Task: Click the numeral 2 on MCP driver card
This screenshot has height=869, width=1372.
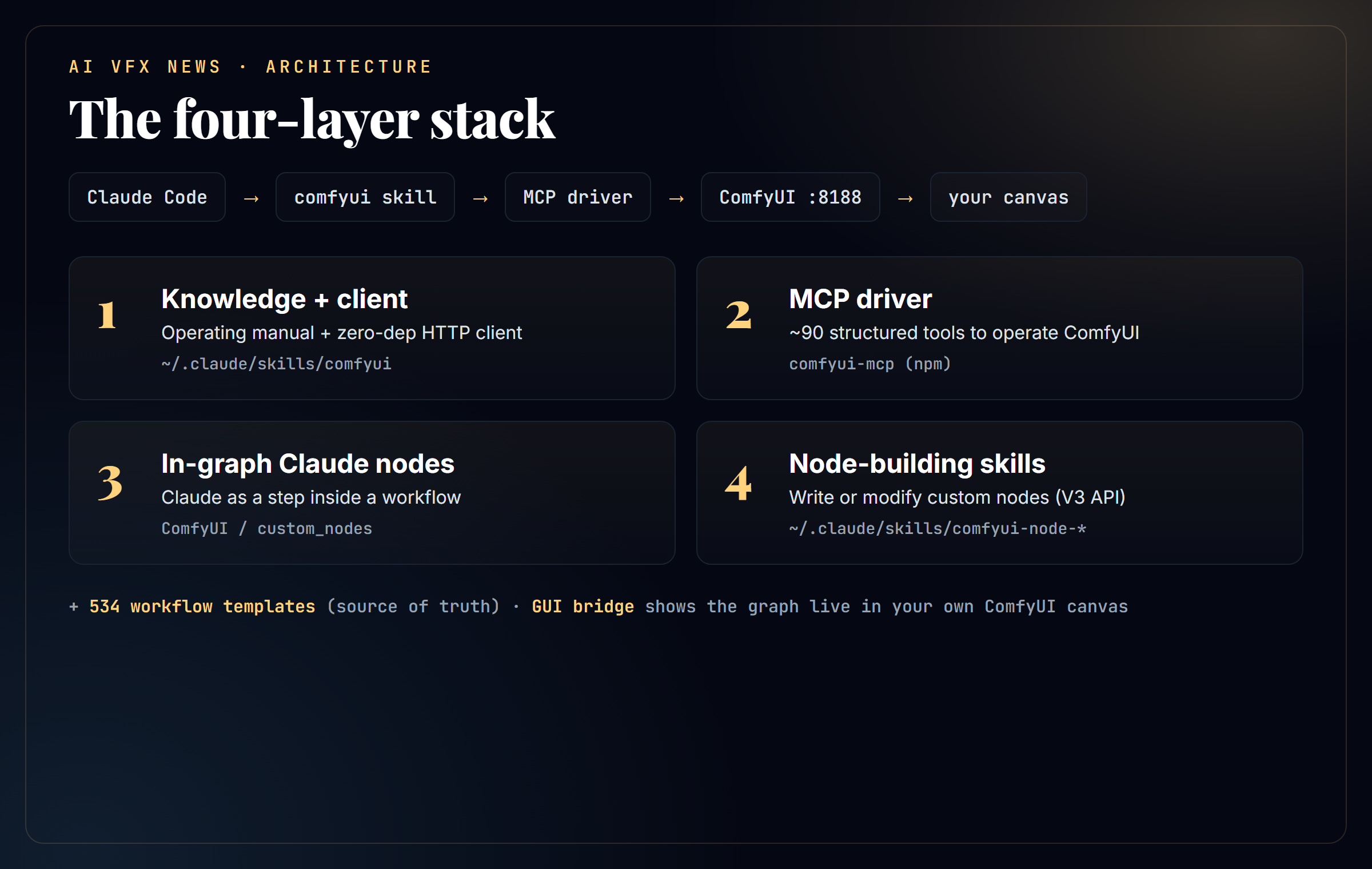Action: click(x=738, y=315)
